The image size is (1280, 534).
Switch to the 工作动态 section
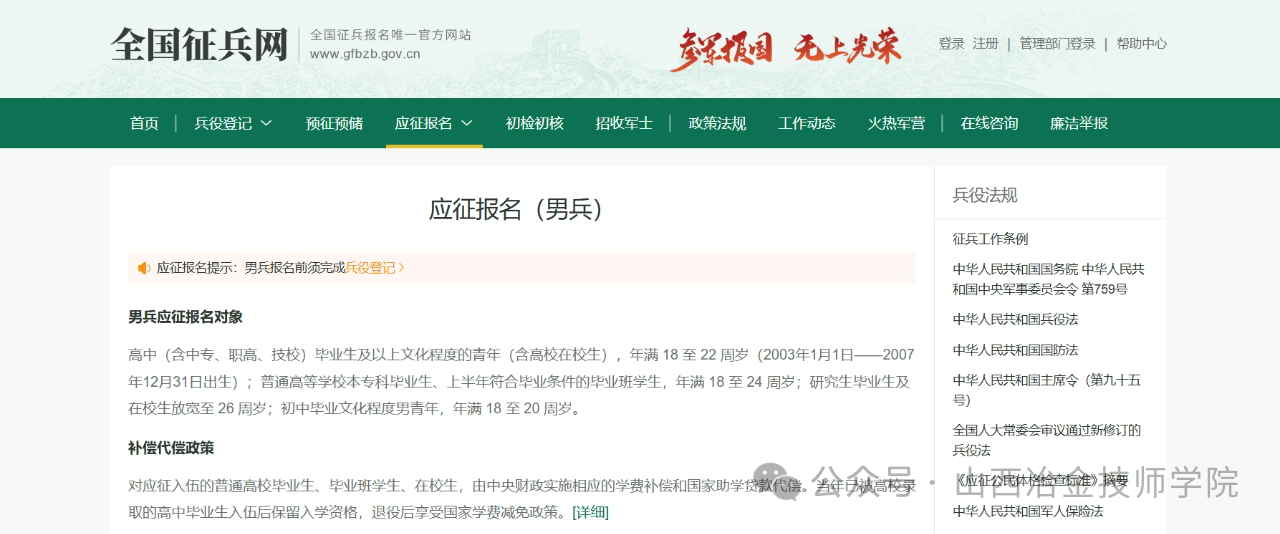point(807,124)
